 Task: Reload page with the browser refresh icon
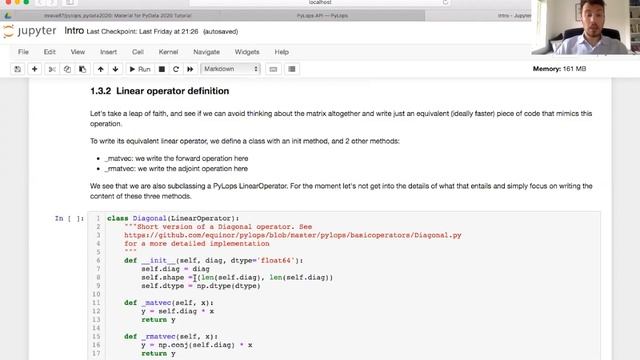(x=445, y=2)
